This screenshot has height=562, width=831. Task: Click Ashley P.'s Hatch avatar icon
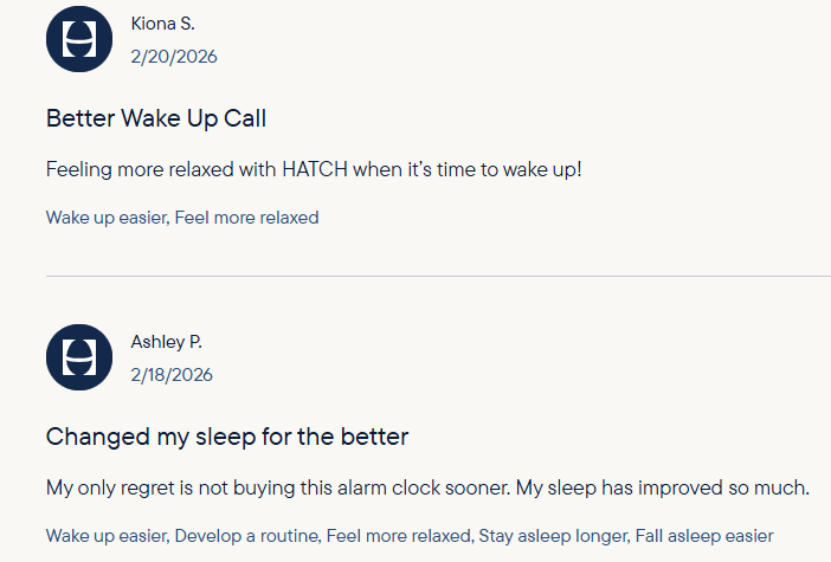pyautogui.click(x=80, y=357)
